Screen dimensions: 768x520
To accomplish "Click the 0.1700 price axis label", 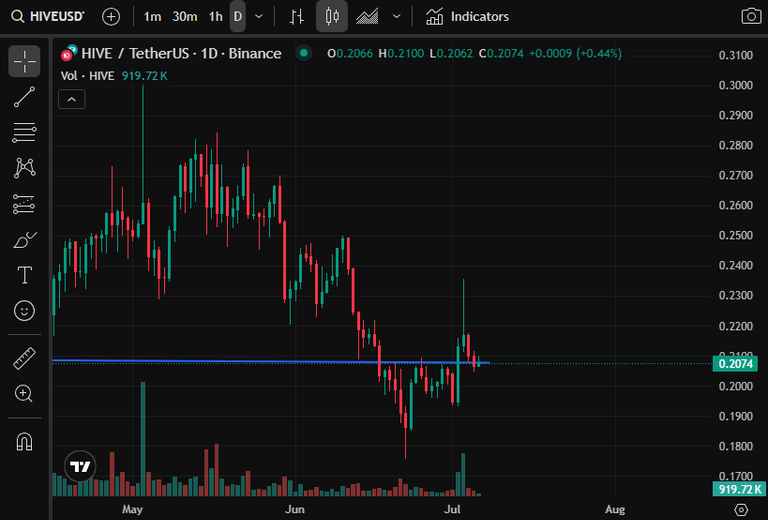I will (735, 475).
